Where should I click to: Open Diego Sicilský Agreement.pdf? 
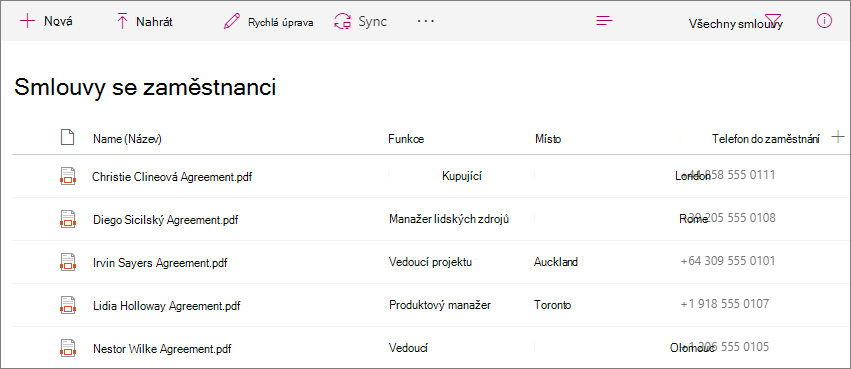point(166,220)
